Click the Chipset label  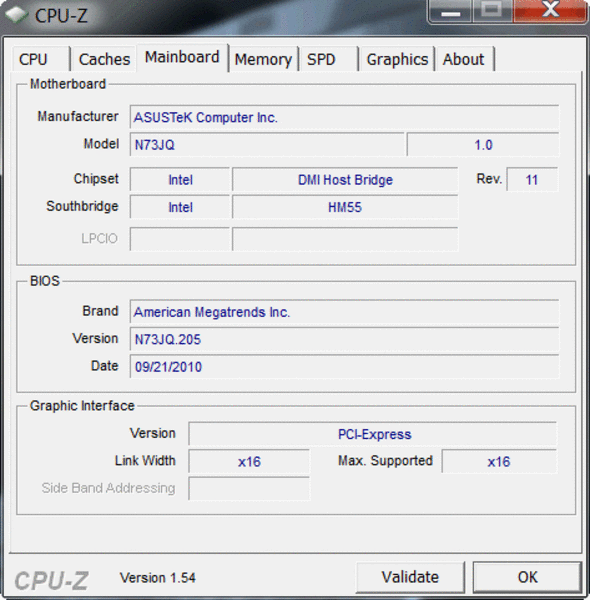96,179
